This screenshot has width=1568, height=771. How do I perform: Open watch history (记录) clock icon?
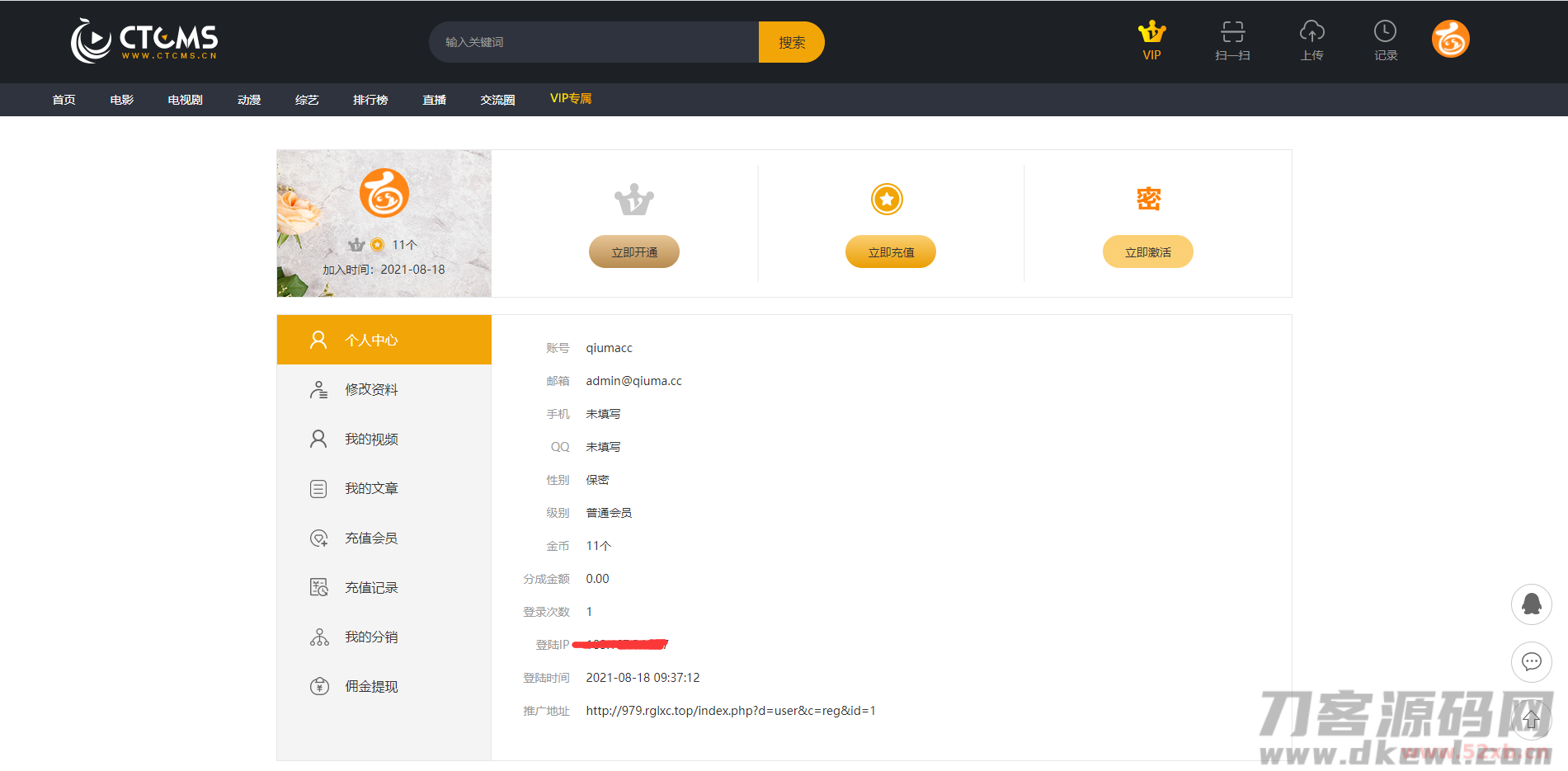[x=1385, y=33]
